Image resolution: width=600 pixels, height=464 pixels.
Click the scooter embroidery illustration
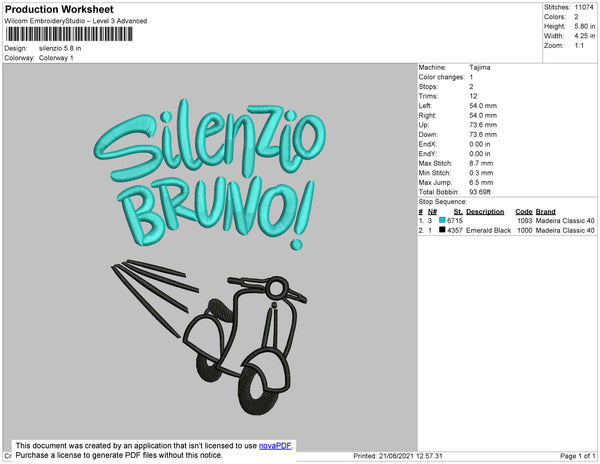[x=210, y=337]
